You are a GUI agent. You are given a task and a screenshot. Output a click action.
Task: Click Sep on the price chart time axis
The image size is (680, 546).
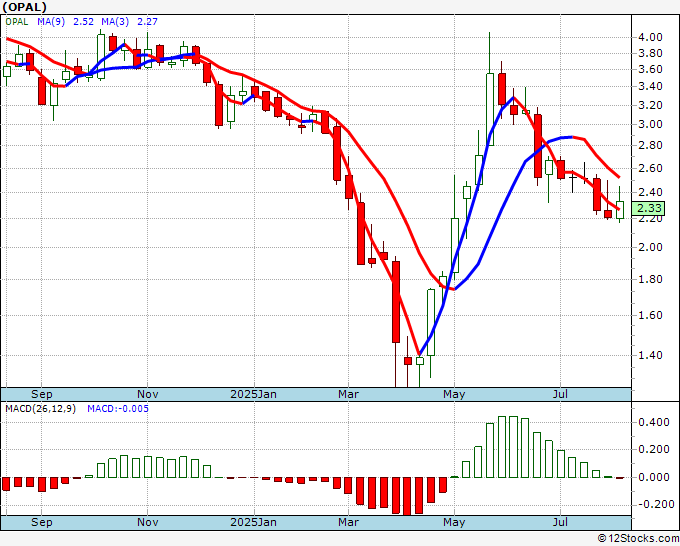pyautogui.click(x=42, y=395)
